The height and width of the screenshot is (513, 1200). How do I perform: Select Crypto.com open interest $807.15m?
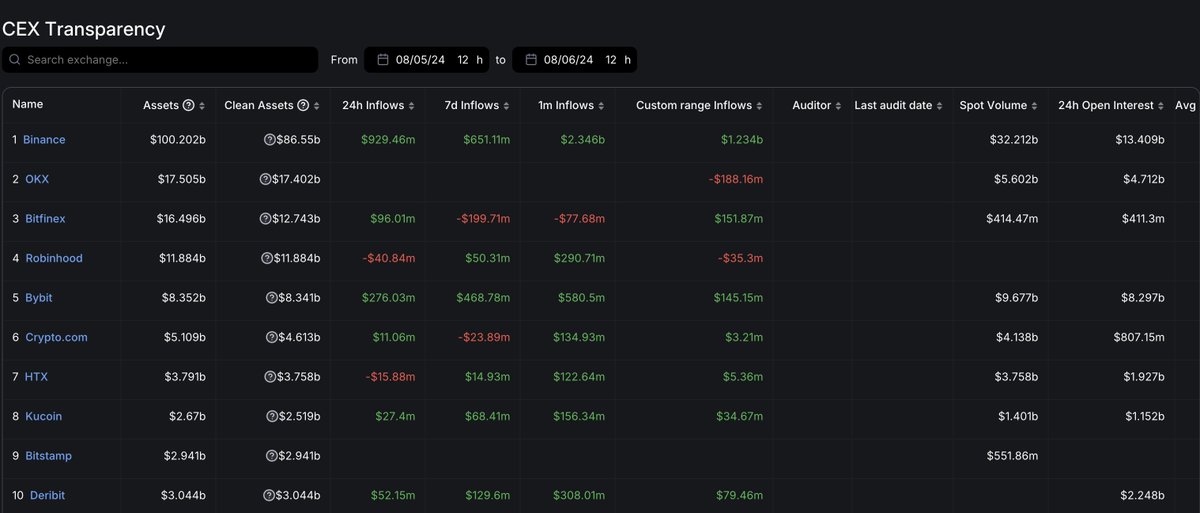tap(1138, 338)
